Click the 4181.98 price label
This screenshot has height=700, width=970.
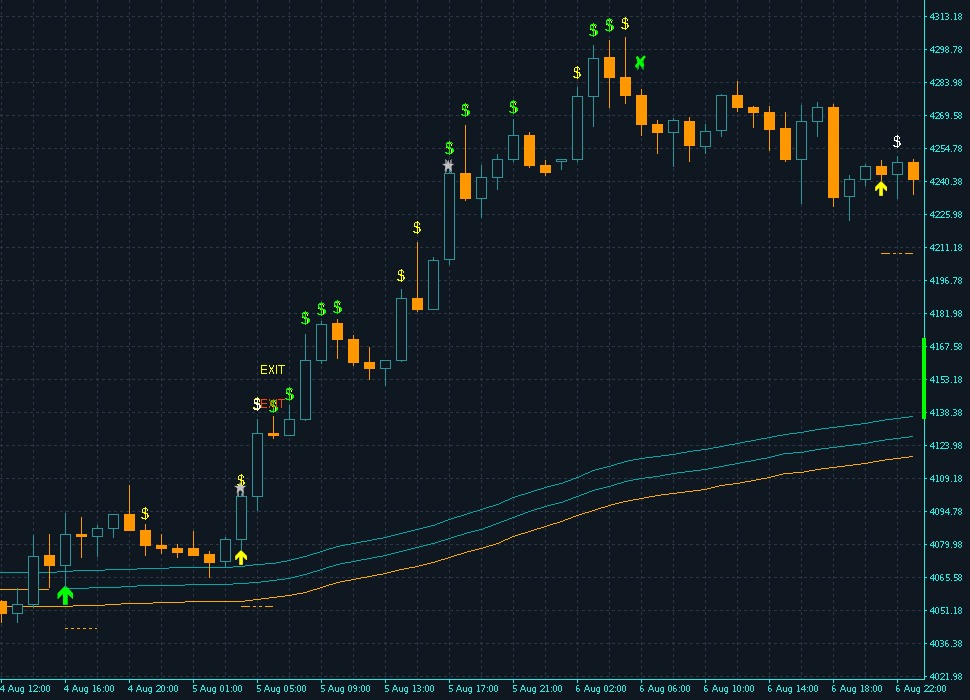pos(946,314)
